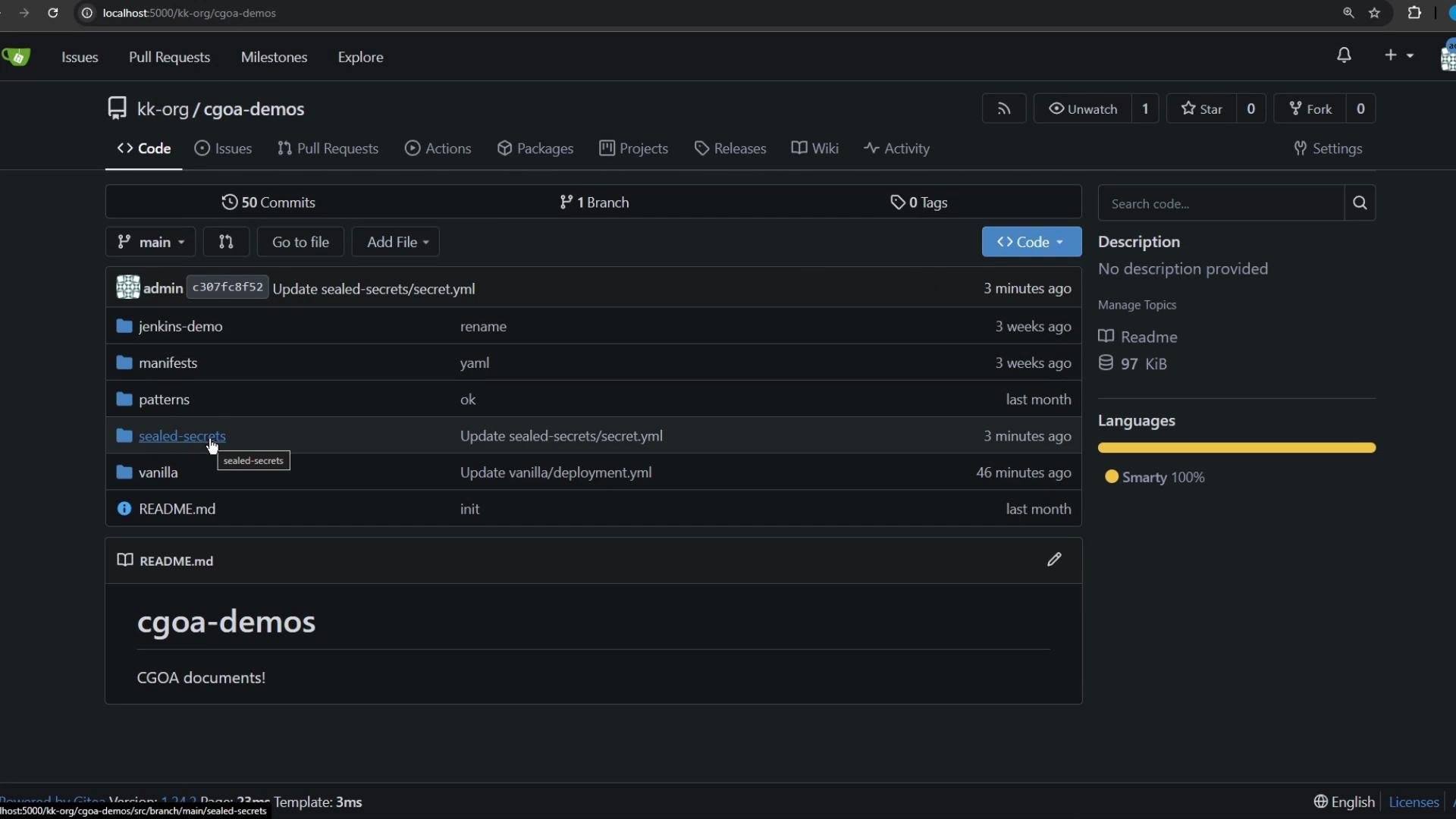1456x819 pixels.
Task: Open the Wiki tab
Action: (x=815, y=149)
